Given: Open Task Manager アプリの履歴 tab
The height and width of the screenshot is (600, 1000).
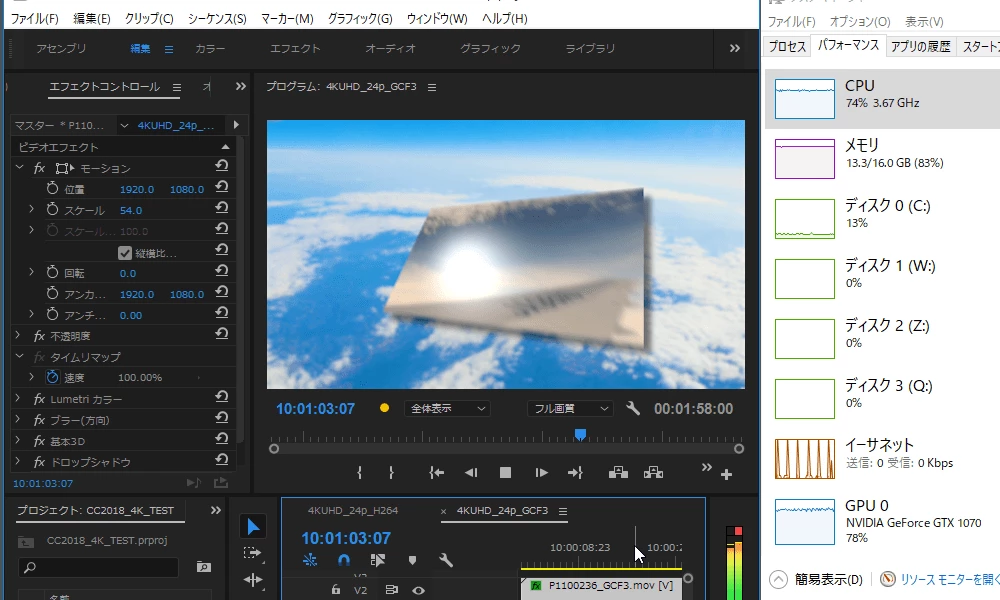Looking at the screenshot, I should pos(920,46).
